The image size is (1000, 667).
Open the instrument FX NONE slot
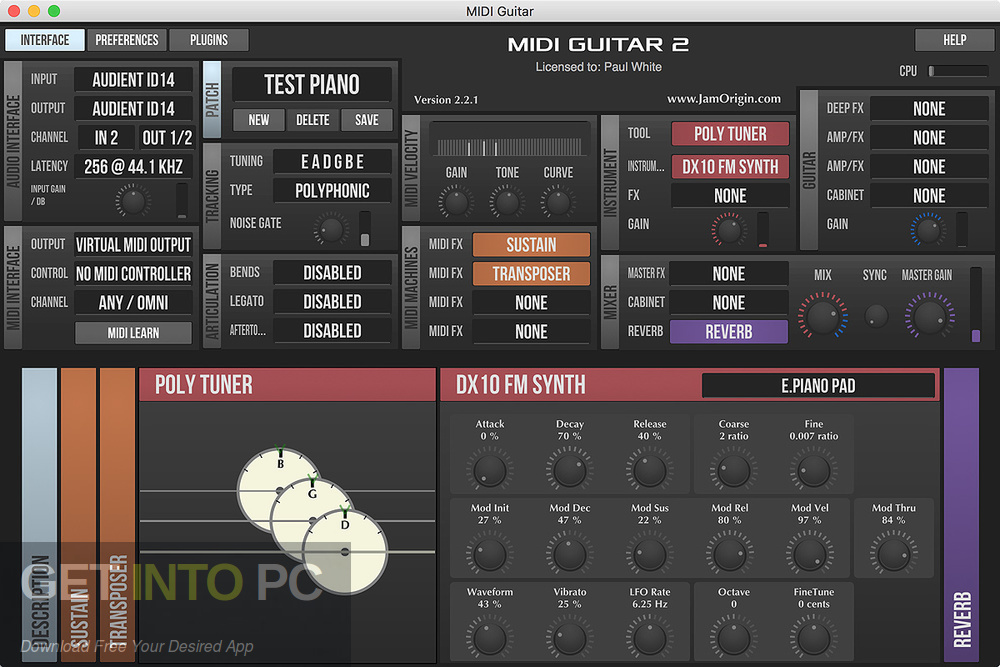pyautogui.click(x=730, y=196)
